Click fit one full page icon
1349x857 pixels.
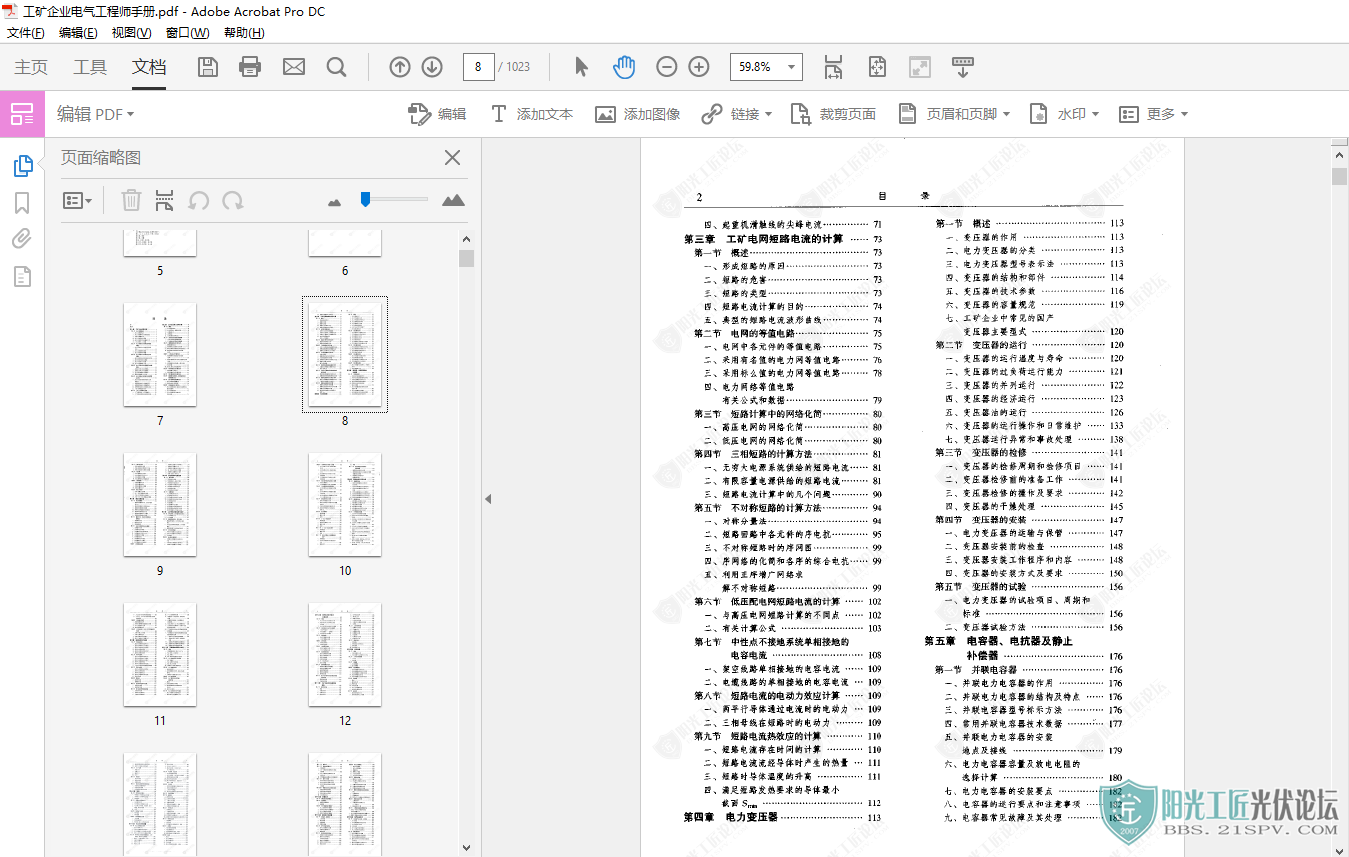tap(877, 67)
